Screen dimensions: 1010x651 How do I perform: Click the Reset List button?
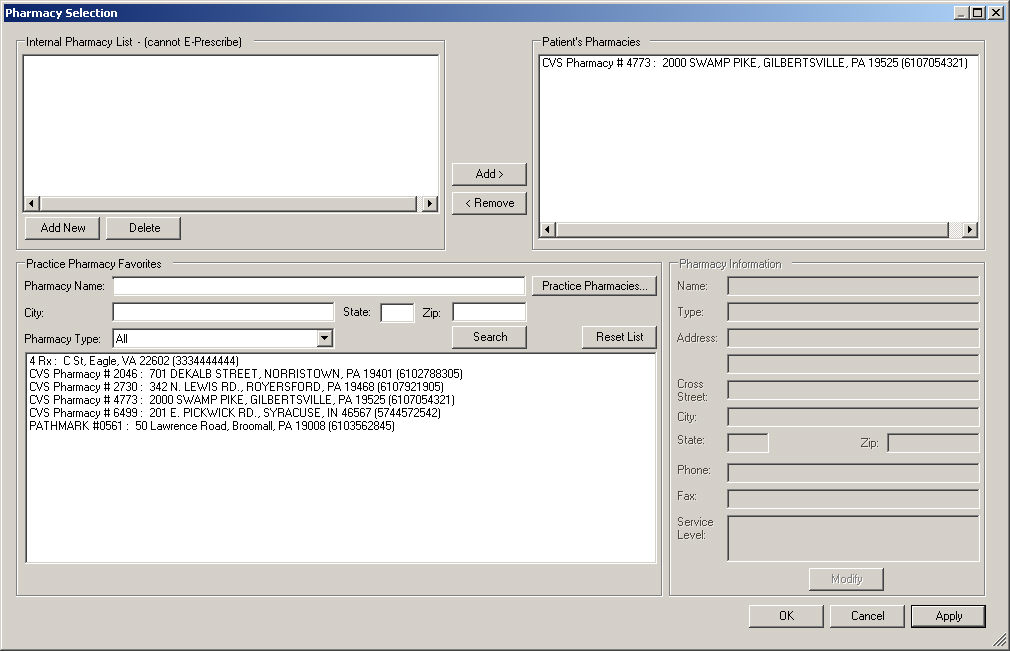coord(619,337)
